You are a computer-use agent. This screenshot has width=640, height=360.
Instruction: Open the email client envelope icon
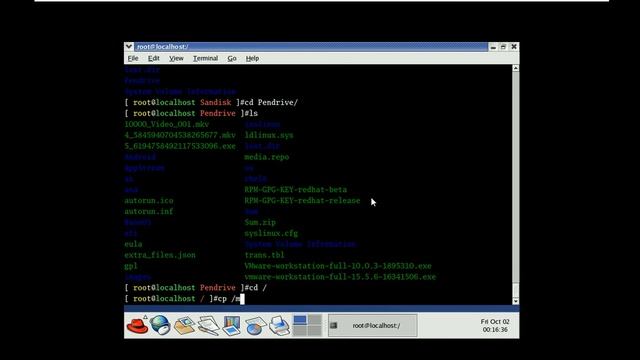point(184,326)
